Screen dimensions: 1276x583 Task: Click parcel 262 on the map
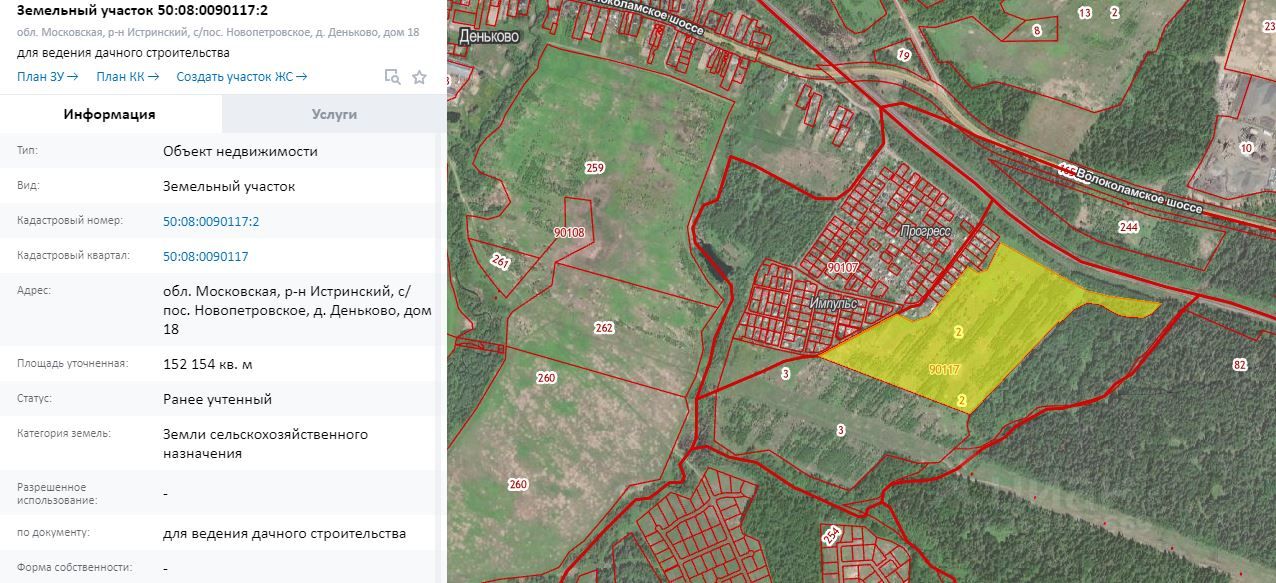[603, 328]
